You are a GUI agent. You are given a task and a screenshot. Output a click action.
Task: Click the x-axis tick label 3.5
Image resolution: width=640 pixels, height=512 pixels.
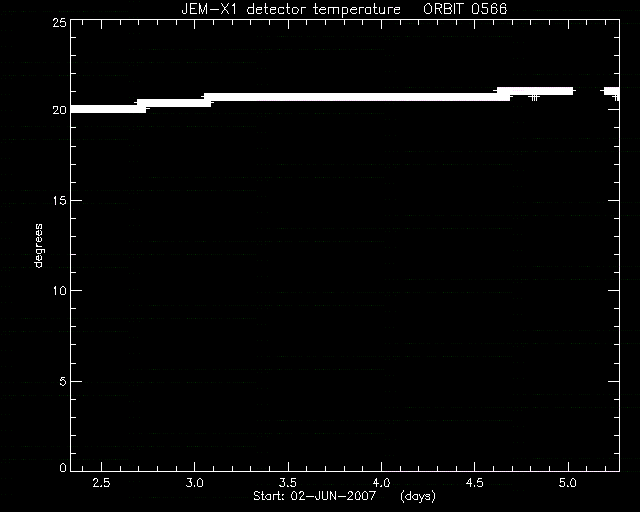tap(288, 483)
